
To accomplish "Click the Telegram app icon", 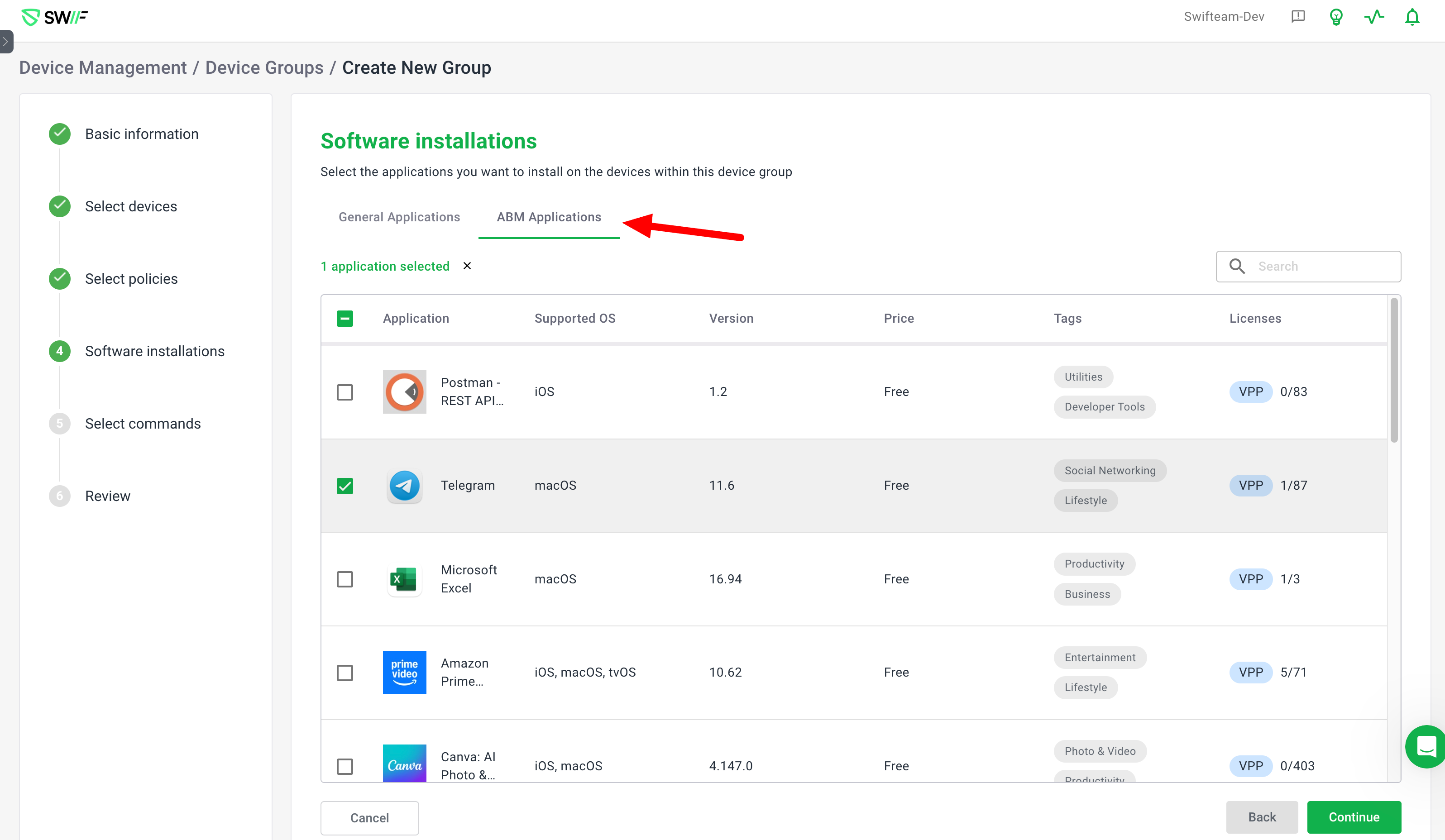I will (404, 486).
